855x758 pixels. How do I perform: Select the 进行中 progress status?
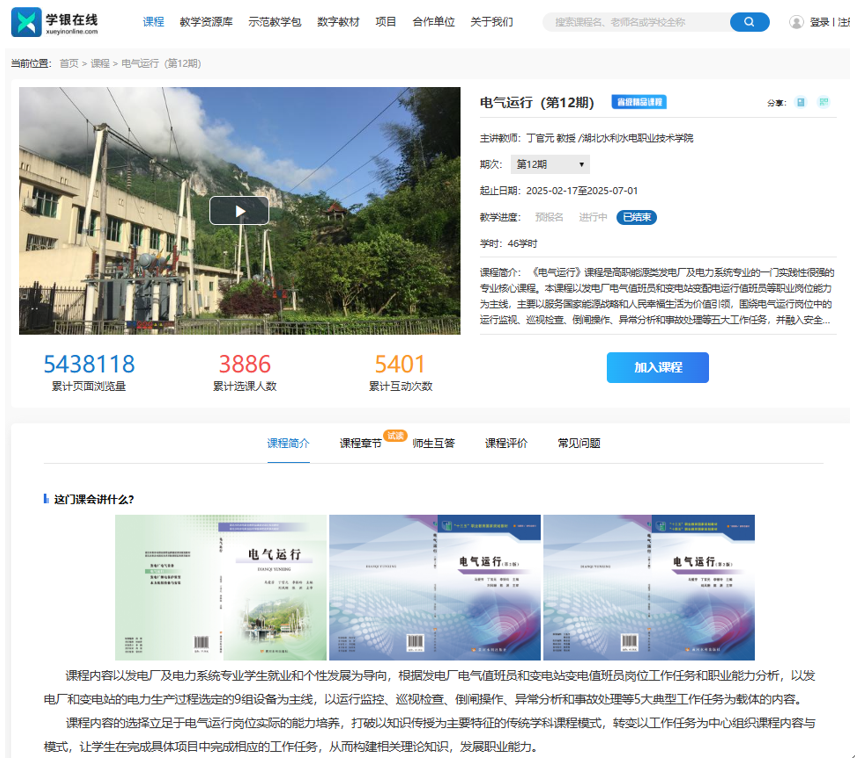tap(593, 217)
